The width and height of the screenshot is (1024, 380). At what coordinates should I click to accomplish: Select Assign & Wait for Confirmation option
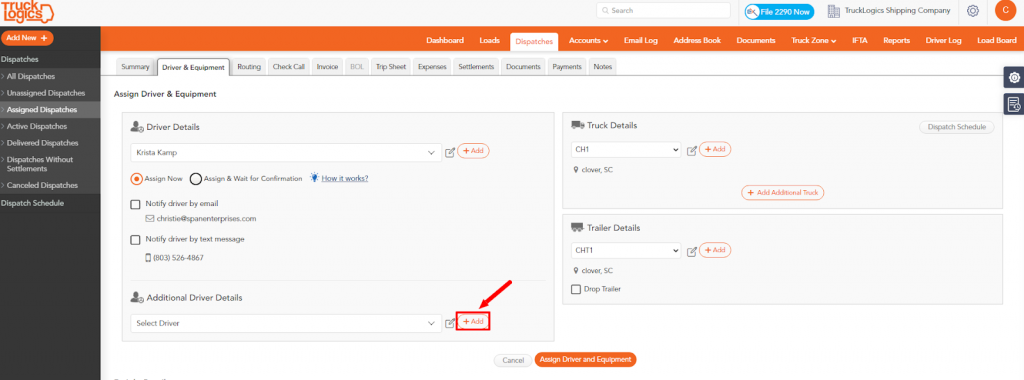[x=195, y=178]
